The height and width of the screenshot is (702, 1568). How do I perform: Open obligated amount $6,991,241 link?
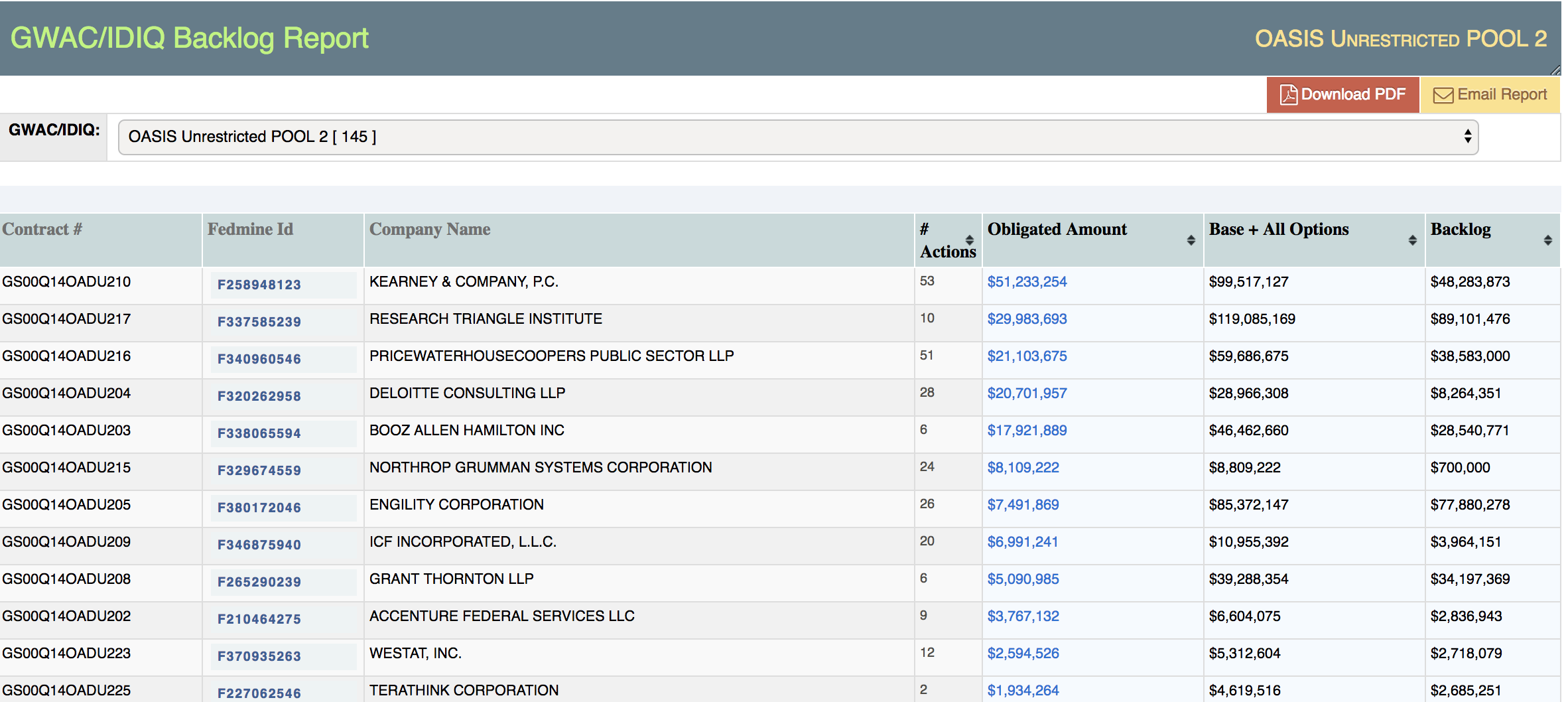click(x=1023, y=542)
